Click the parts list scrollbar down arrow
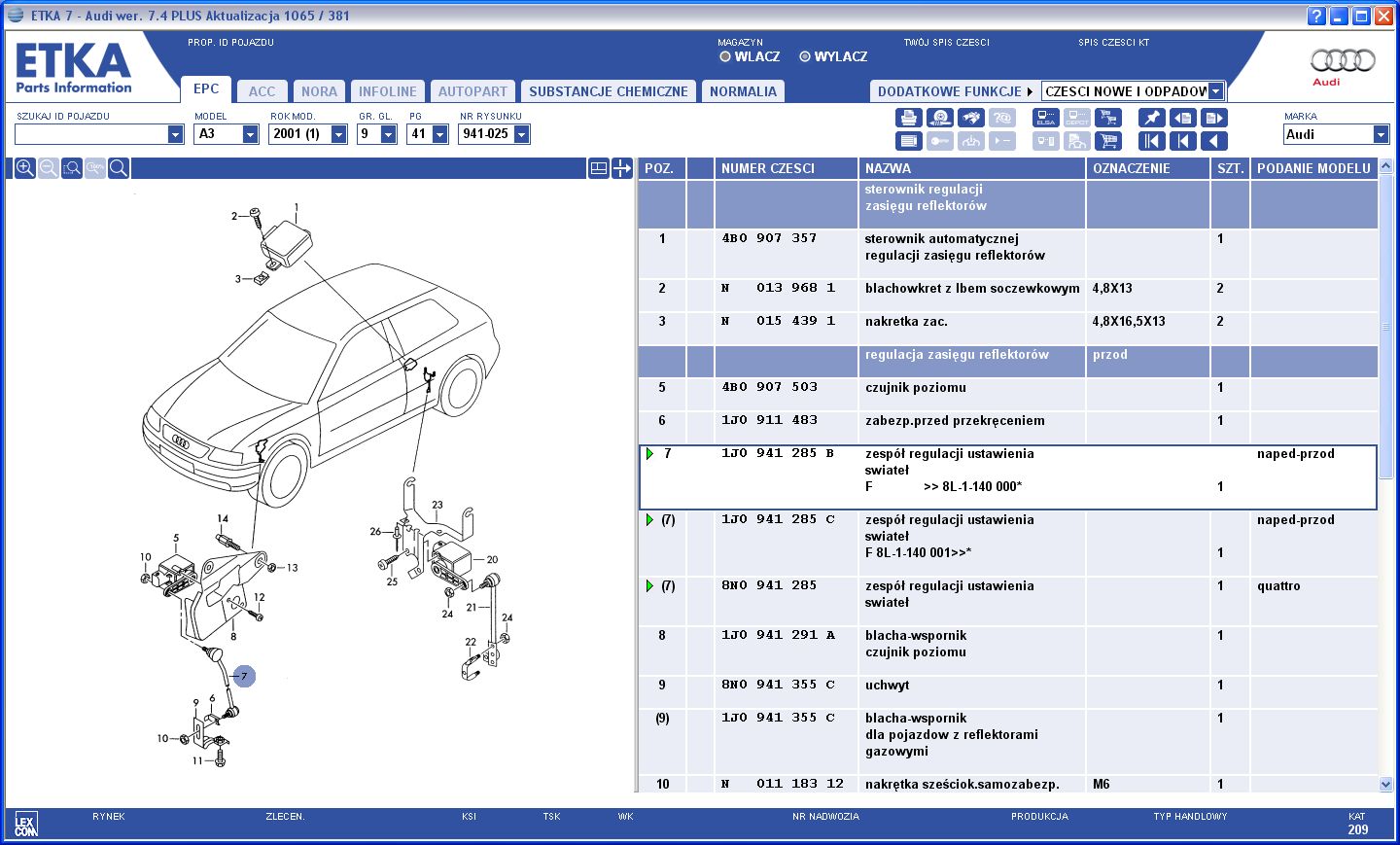The width and height of the screenshot is (1400, 845). tap(1385, 784)
